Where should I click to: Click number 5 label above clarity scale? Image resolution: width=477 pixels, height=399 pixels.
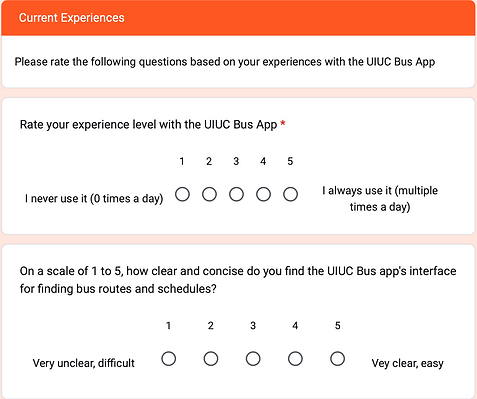[x=338, y=326]
